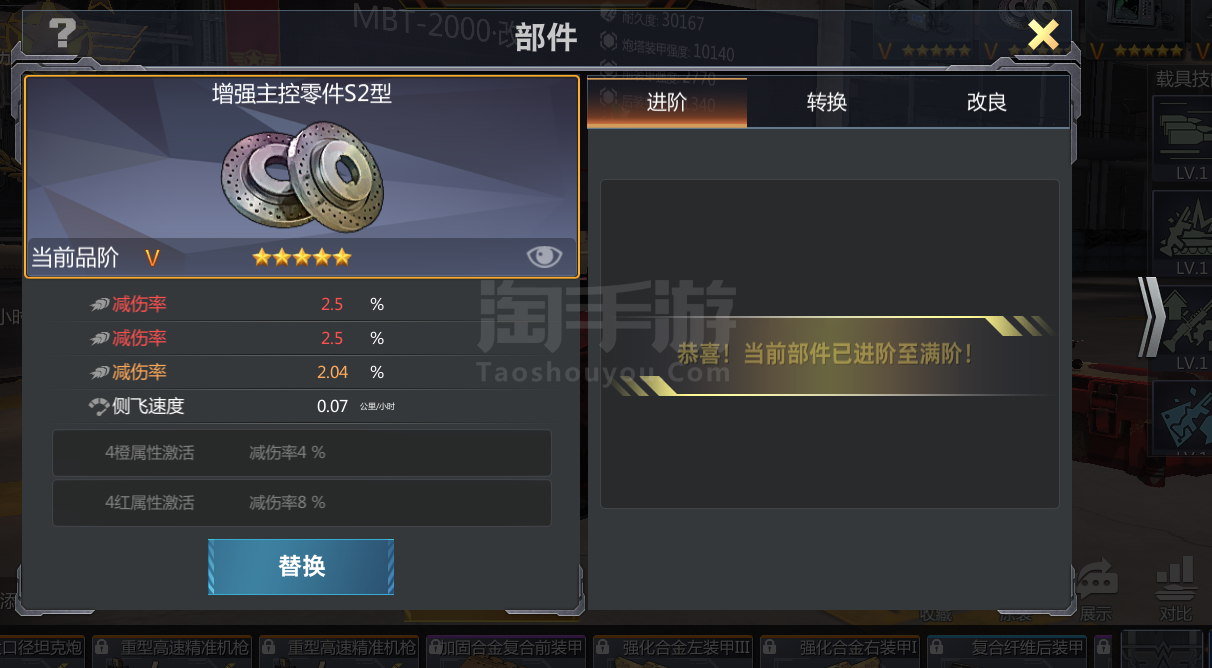This screenshot has height=668, width=1212.
Task: Click the orange 减伤率 attribute icon
Action: point(99,372)
